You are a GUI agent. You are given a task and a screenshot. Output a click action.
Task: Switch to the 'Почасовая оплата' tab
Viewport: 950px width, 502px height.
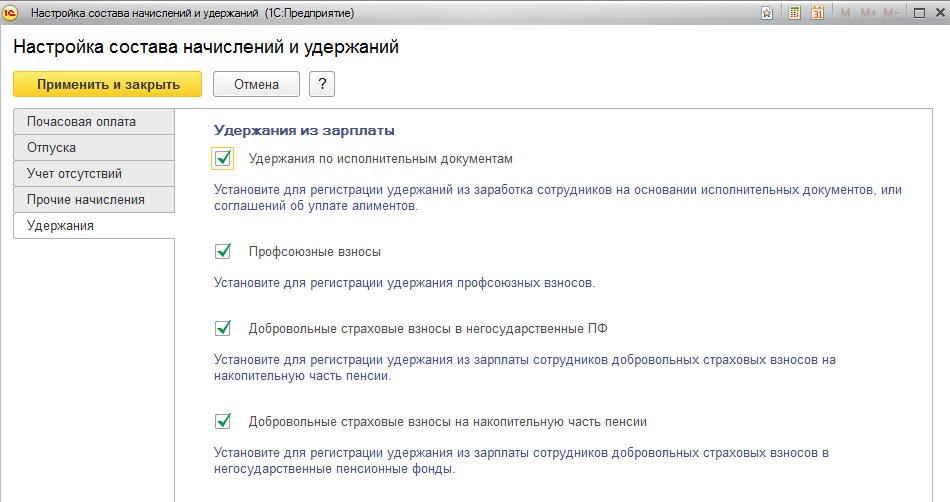click(94, 122)
